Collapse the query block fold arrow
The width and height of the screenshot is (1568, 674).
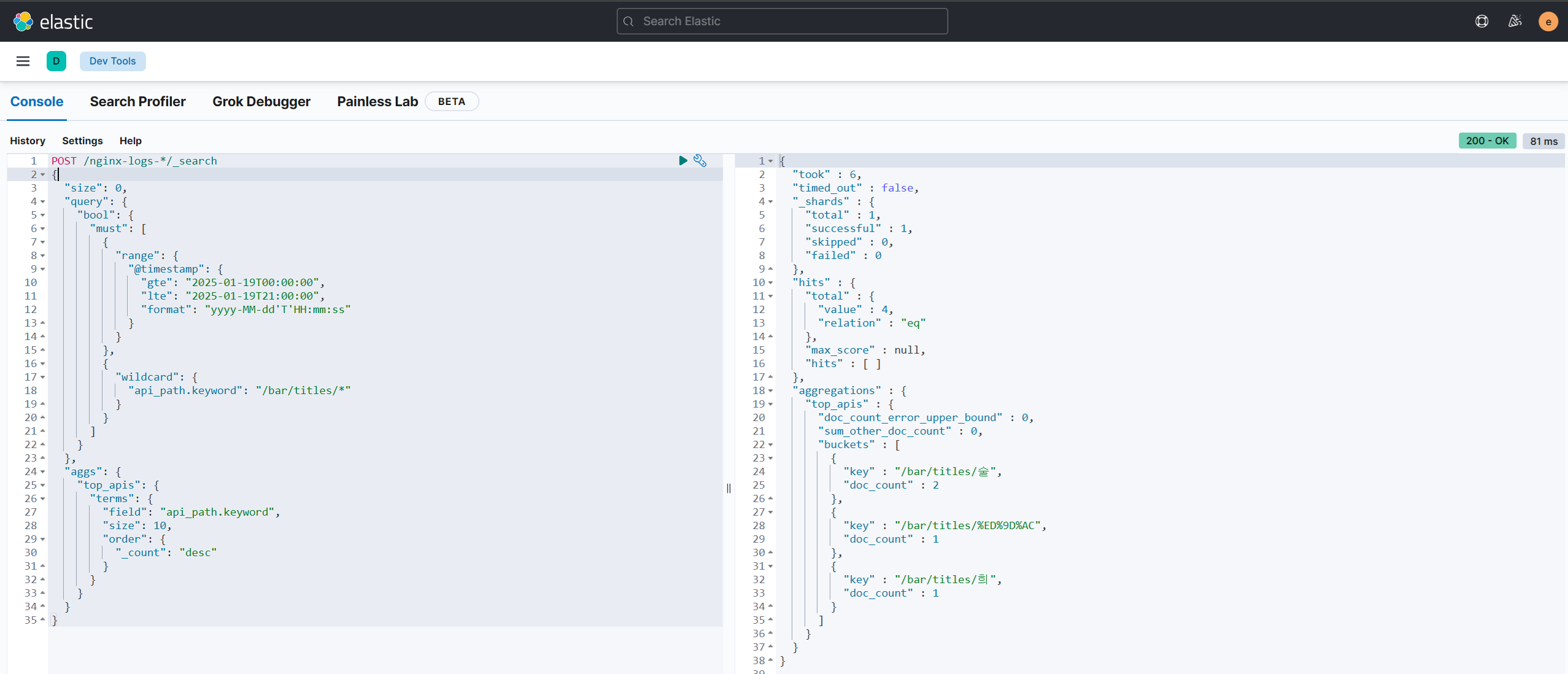click(x=42, y=202)
